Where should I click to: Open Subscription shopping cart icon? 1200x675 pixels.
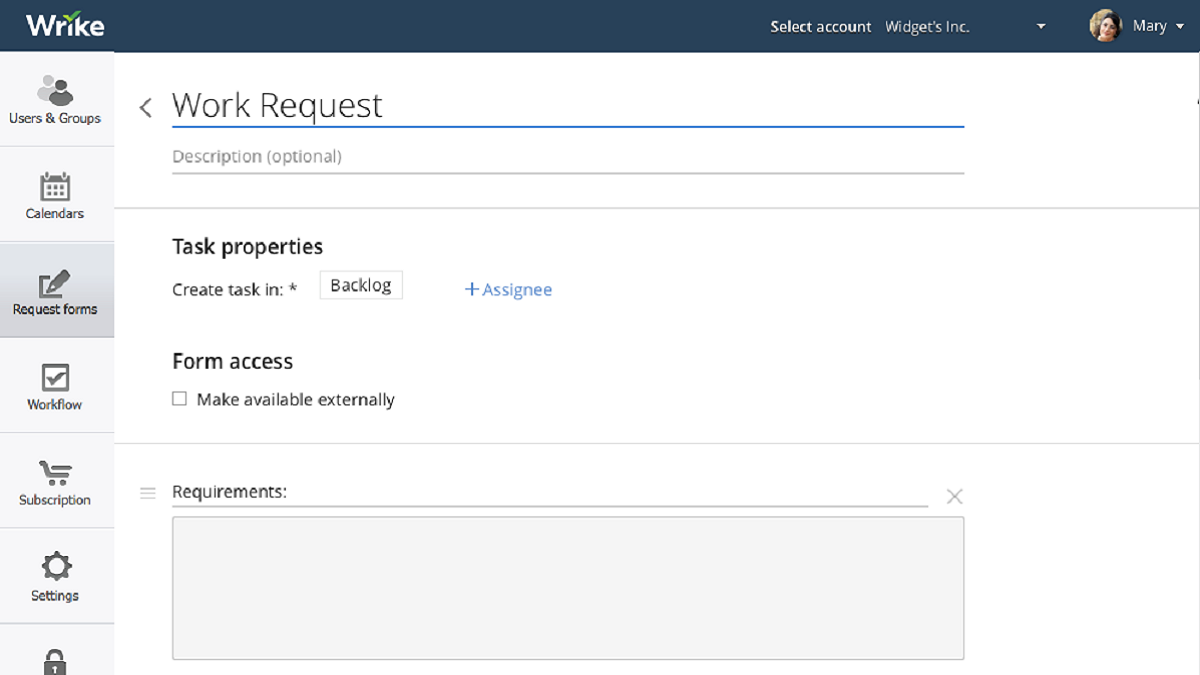[x=55, y=473]
